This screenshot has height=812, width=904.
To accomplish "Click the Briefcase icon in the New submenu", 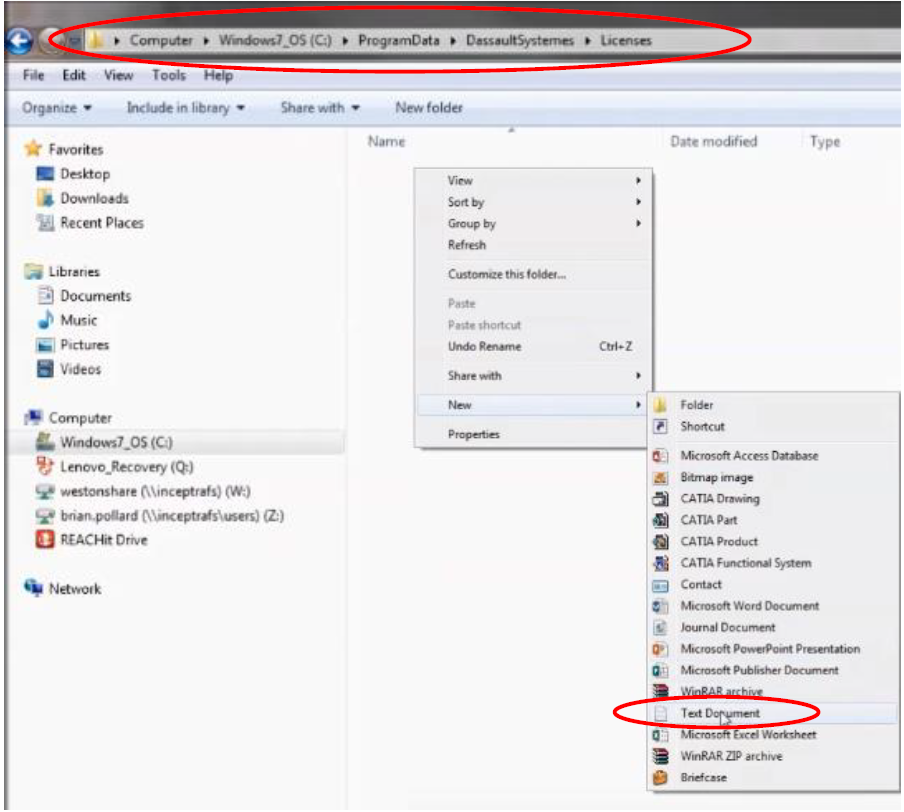I will coord(661,777).
